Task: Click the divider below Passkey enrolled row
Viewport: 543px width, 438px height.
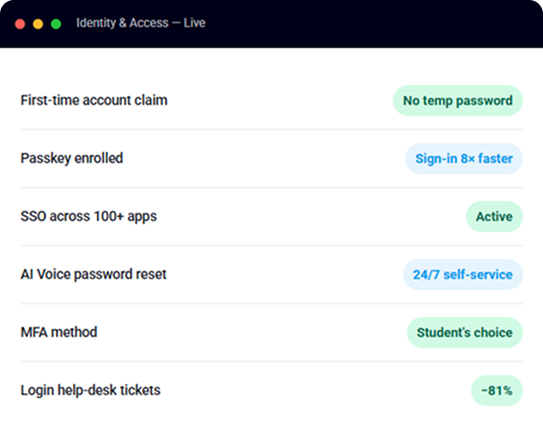Action: coord(272,187)
